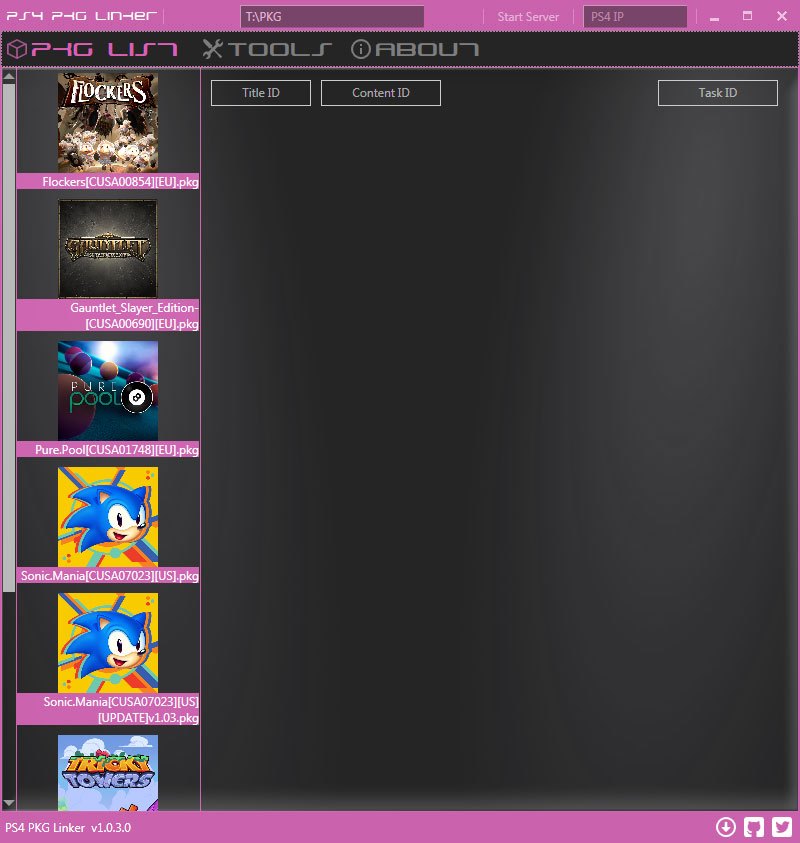800x843 pixels.
Task: Click the Task ID button
Action: pos(718,93)
